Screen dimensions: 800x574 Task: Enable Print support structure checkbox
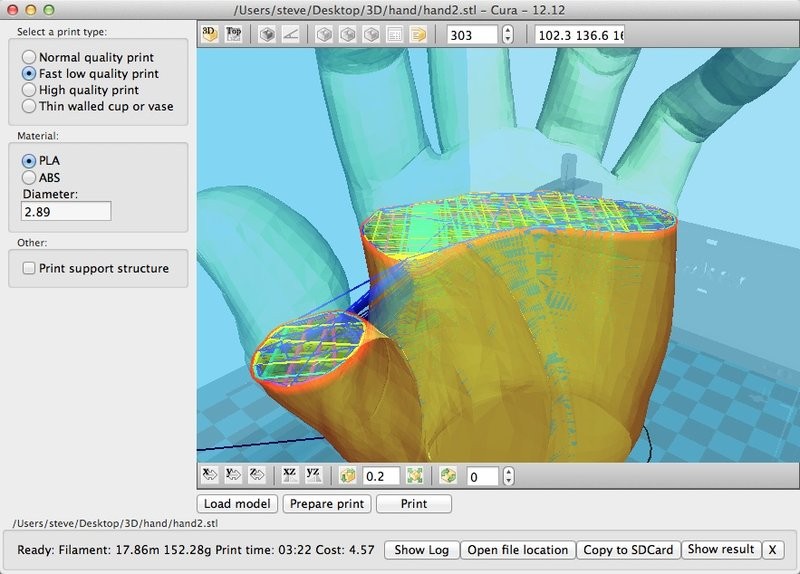tap(29, 268)
